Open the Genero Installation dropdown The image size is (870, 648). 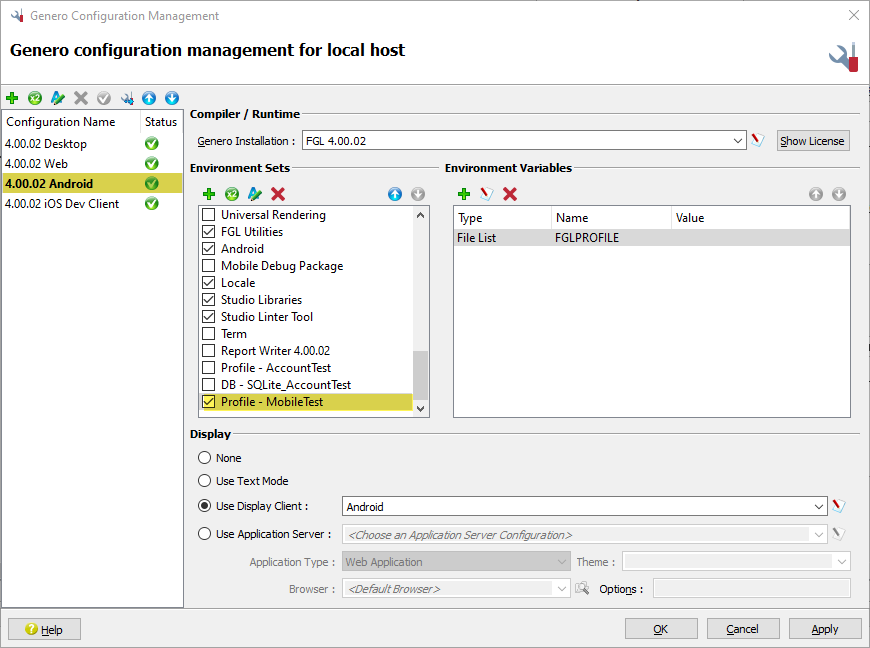pos(739,140)
